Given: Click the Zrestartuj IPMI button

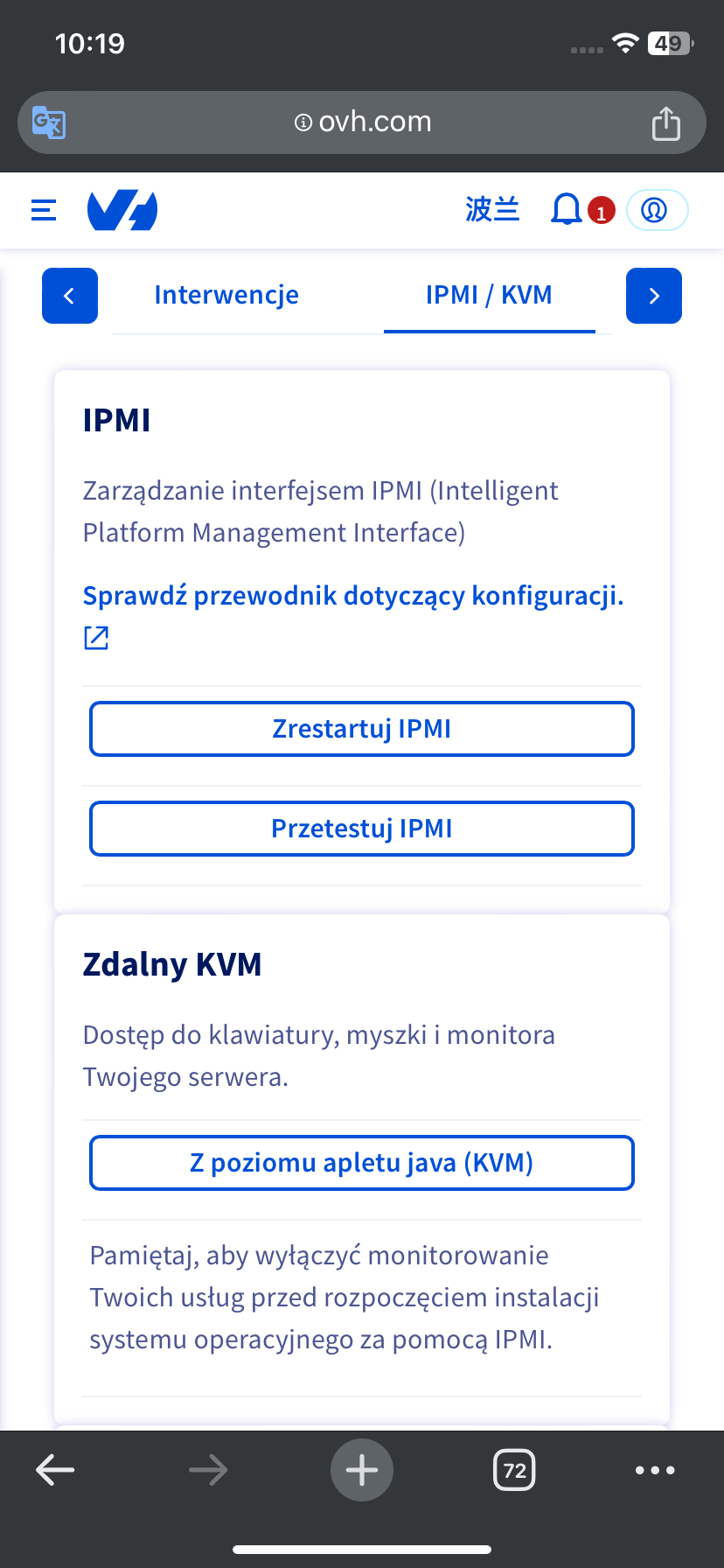Looking at the screenshot, I should click(x=362, y=729).
